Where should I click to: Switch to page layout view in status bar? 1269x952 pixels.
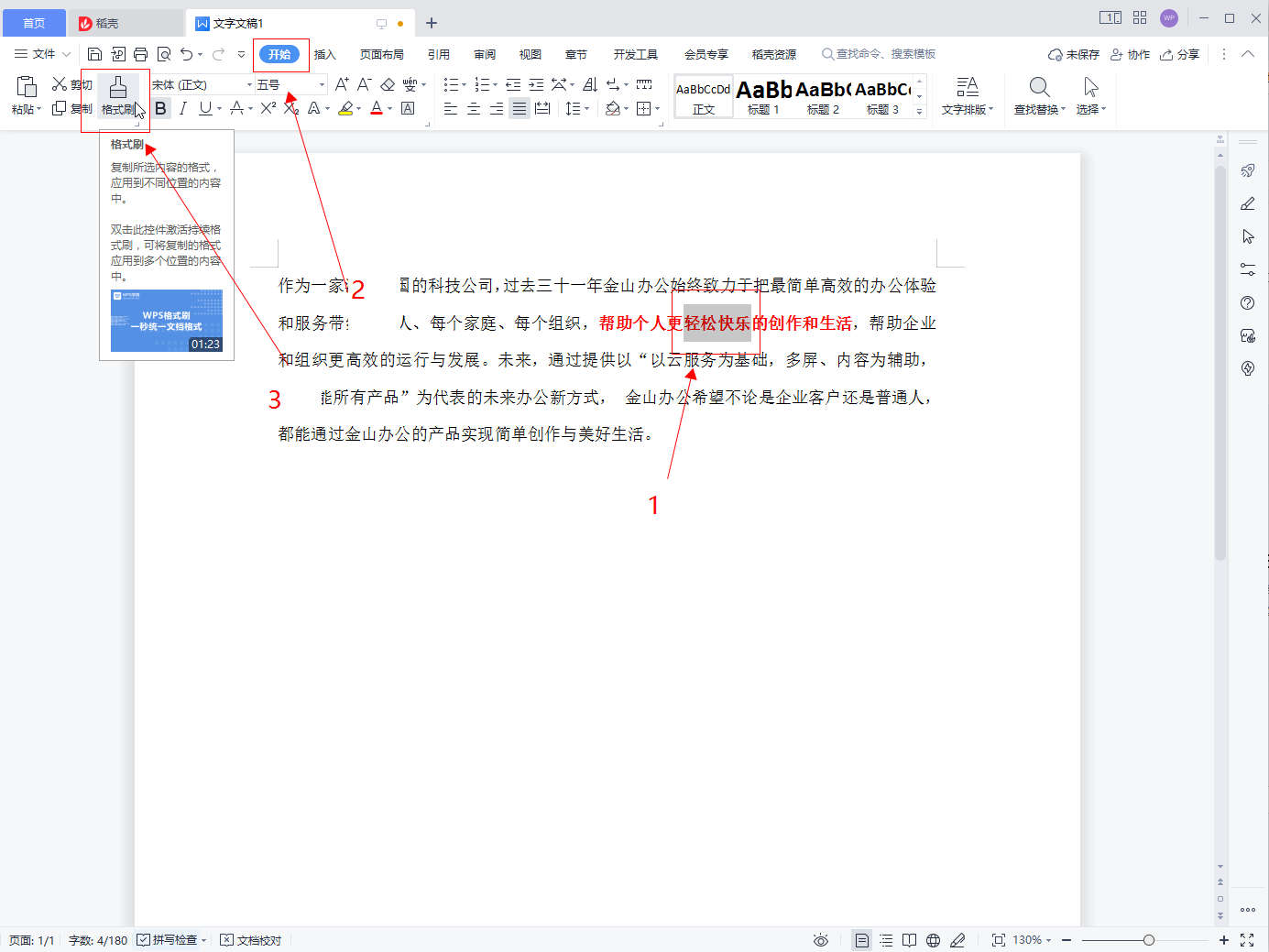[x=861, y=940]
